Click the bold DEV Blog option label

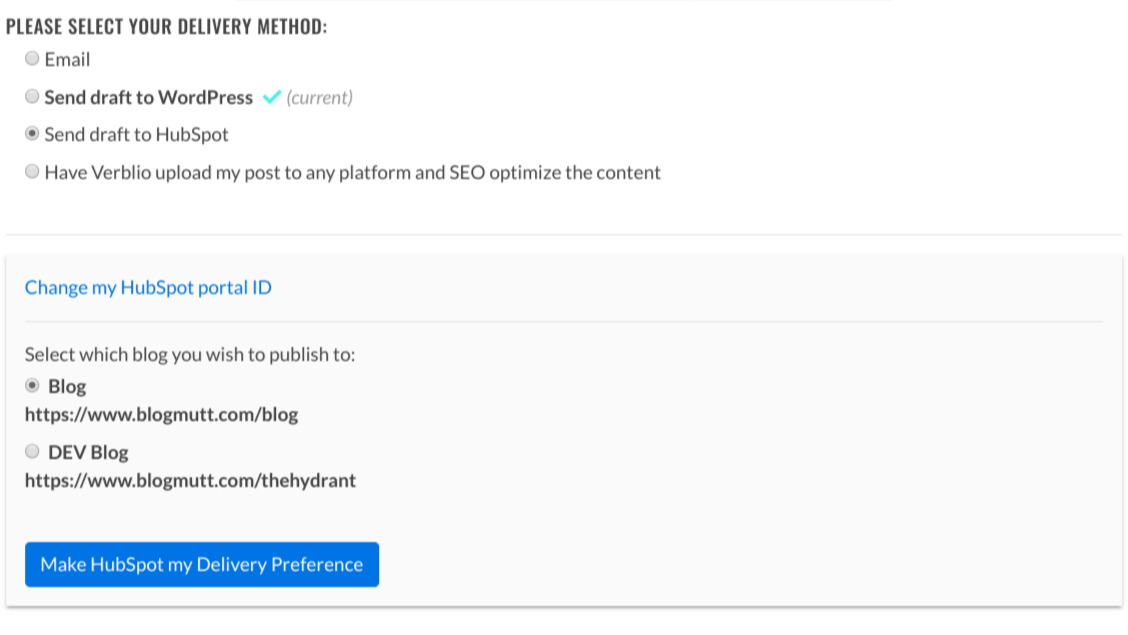(88, 453)
